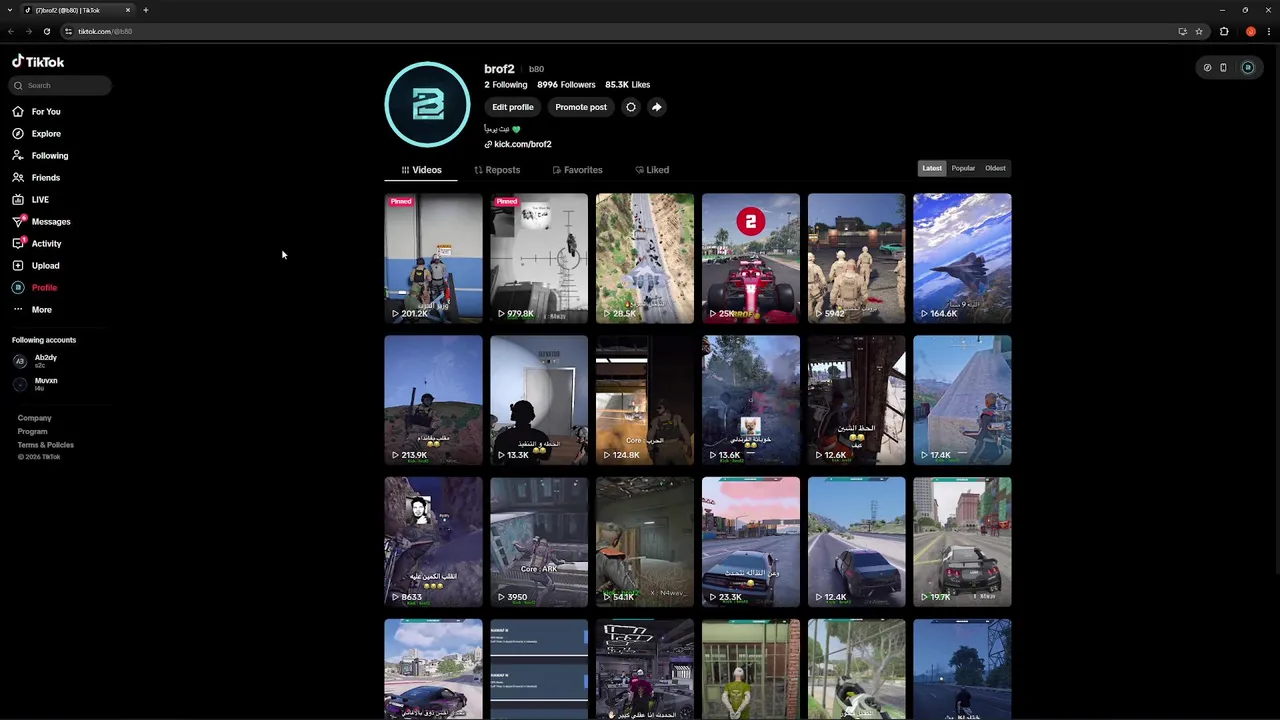Click the coin circle icon top right
This screenshot has height=720, width=1280.
click(1207, 68)
